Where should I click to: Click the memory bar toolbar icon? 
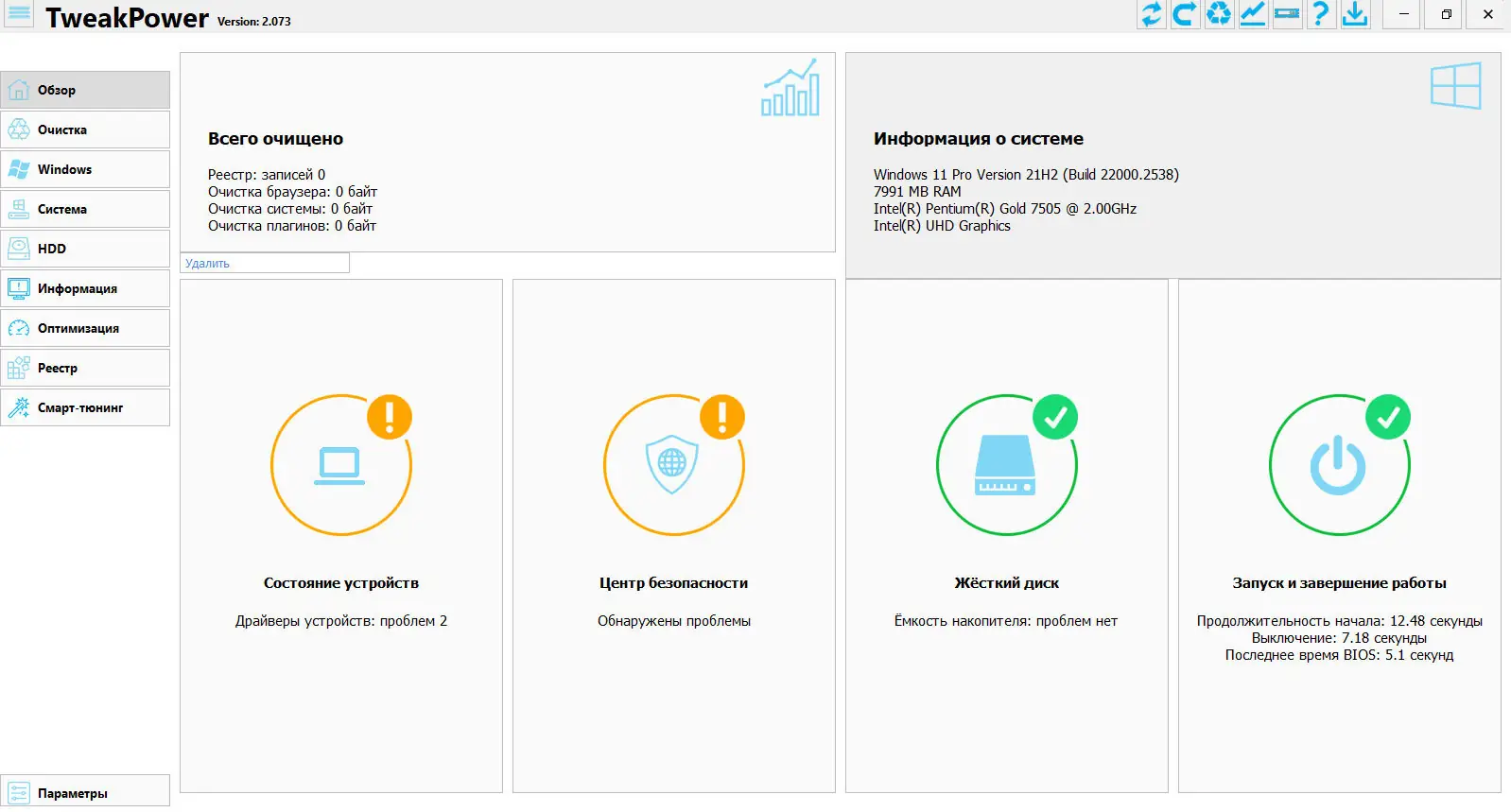coord(1287,14)
